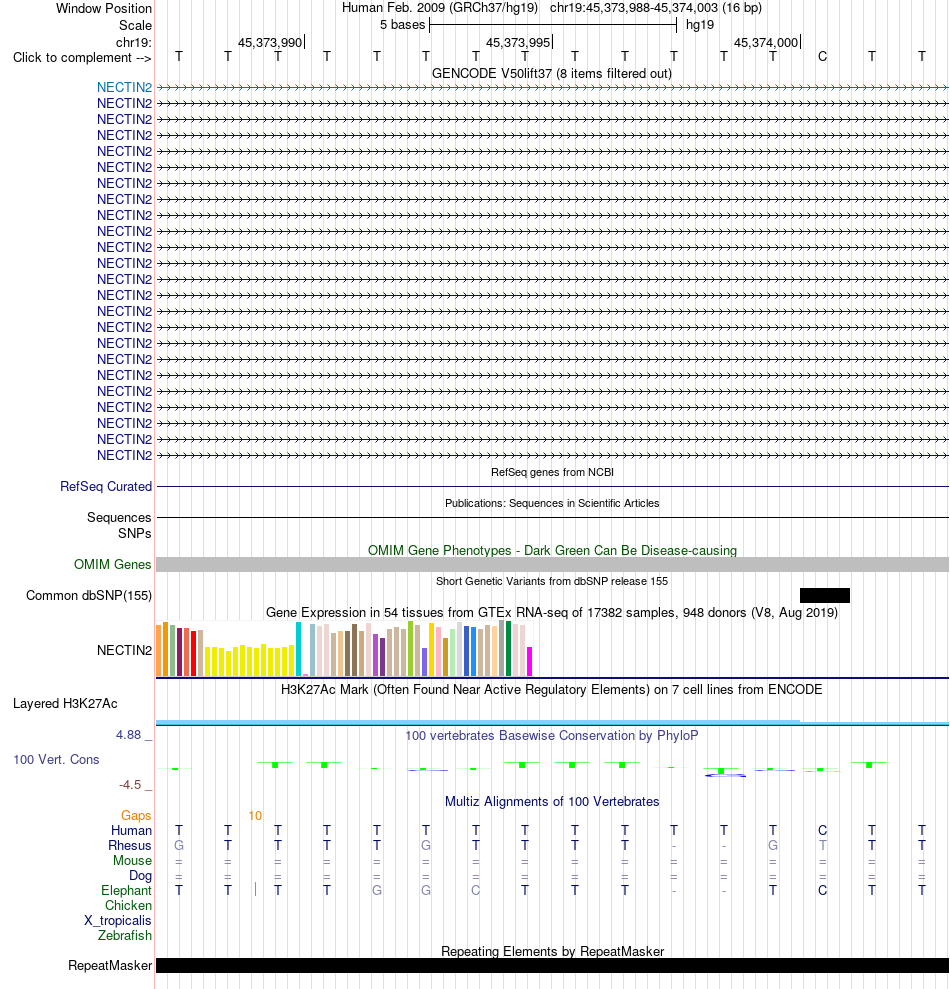Viewport: 950px width, 989px height.
Task: Open 'Repeating Elements by RepeatMasker' title
Action: tap(552, 951)
